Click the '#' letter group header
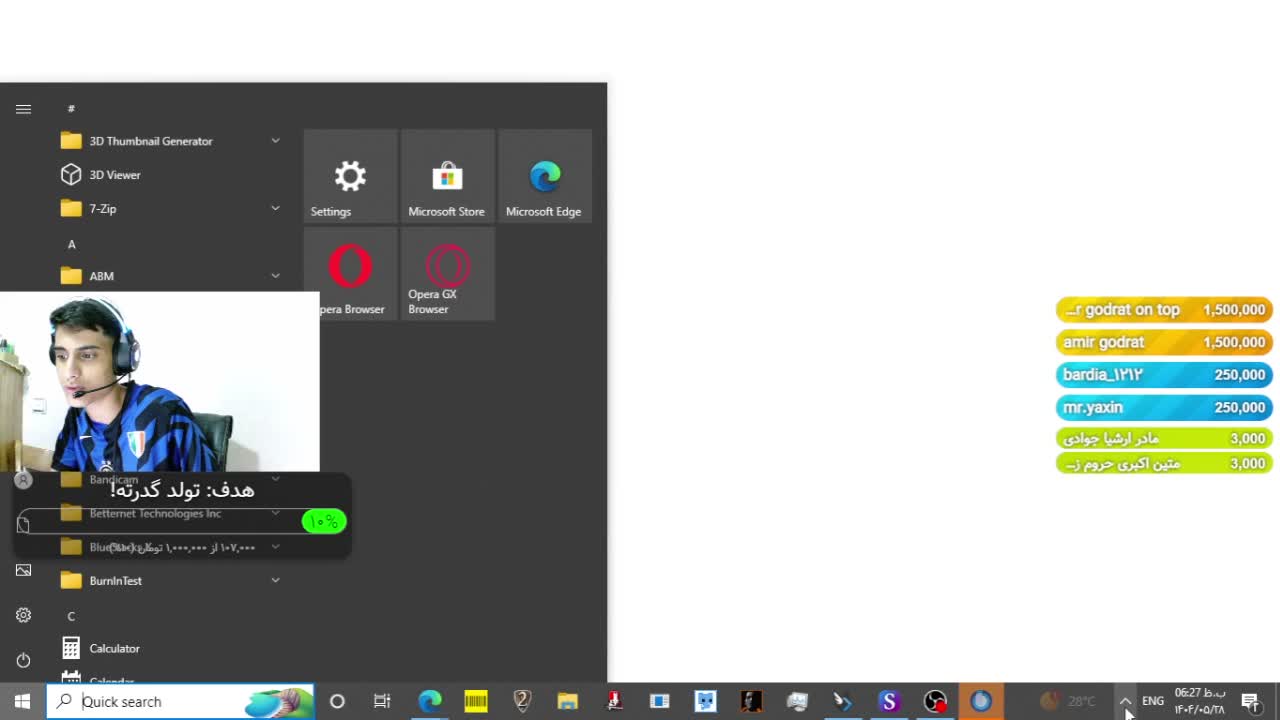This screenshot has height=720, width=1280. coord(71,108)
